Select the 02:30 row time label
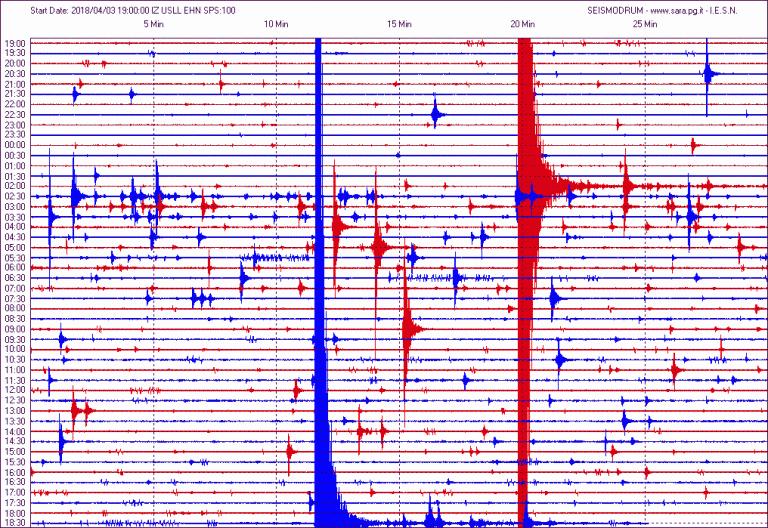Screen dimensions: 768x528 tap(15, 196)
